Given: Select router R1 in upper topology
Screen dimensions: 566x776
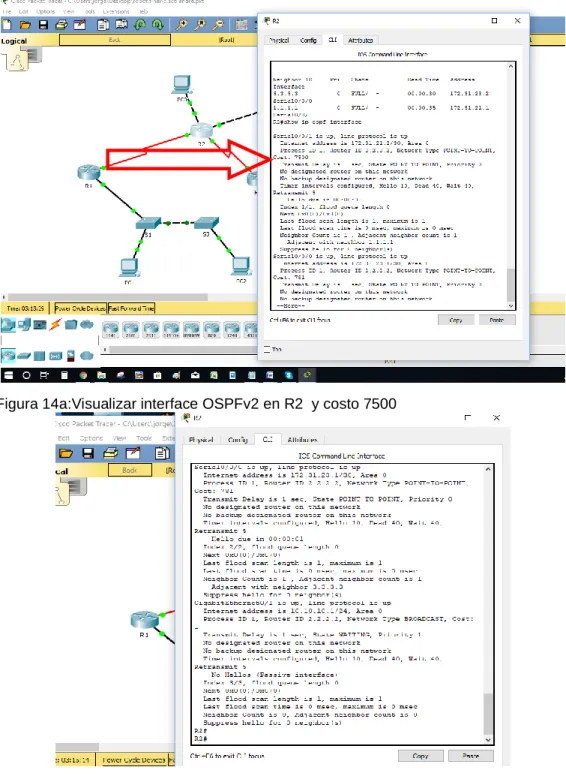Looking at the screenshot, I should [x=89, y=173].
